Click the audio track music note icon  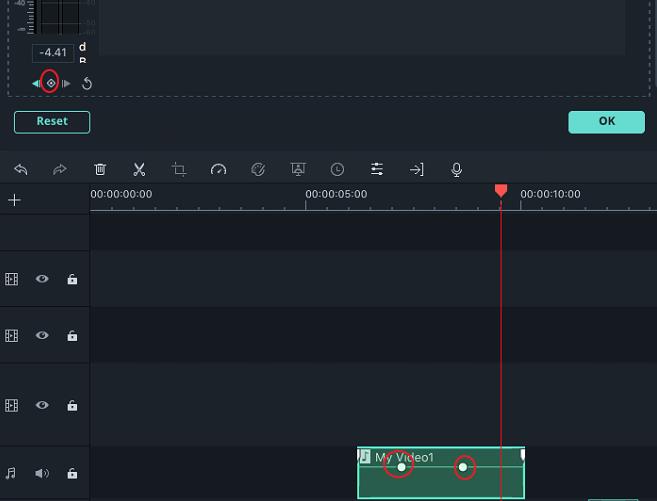[x=11, y=473]
